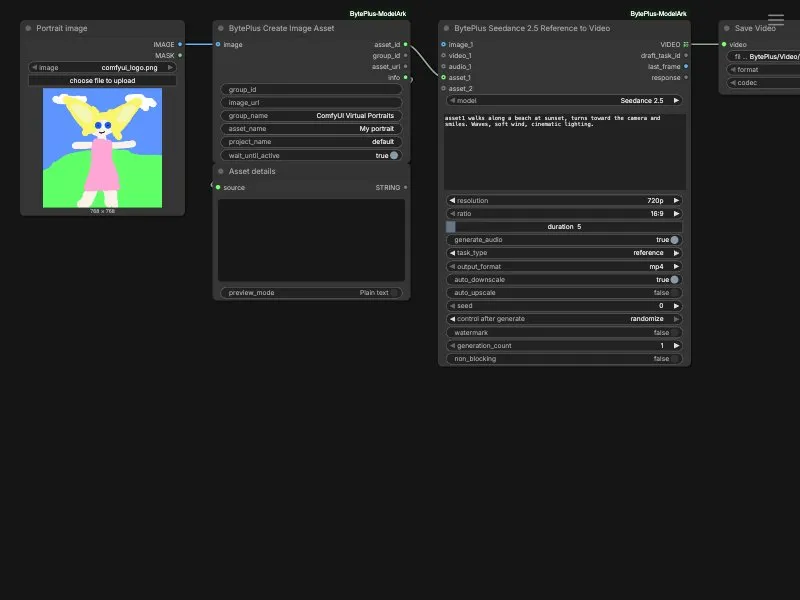This screenshot has height=600, width=800.
Task: Toggle generate_audio switch
Action: coord(674,240)
